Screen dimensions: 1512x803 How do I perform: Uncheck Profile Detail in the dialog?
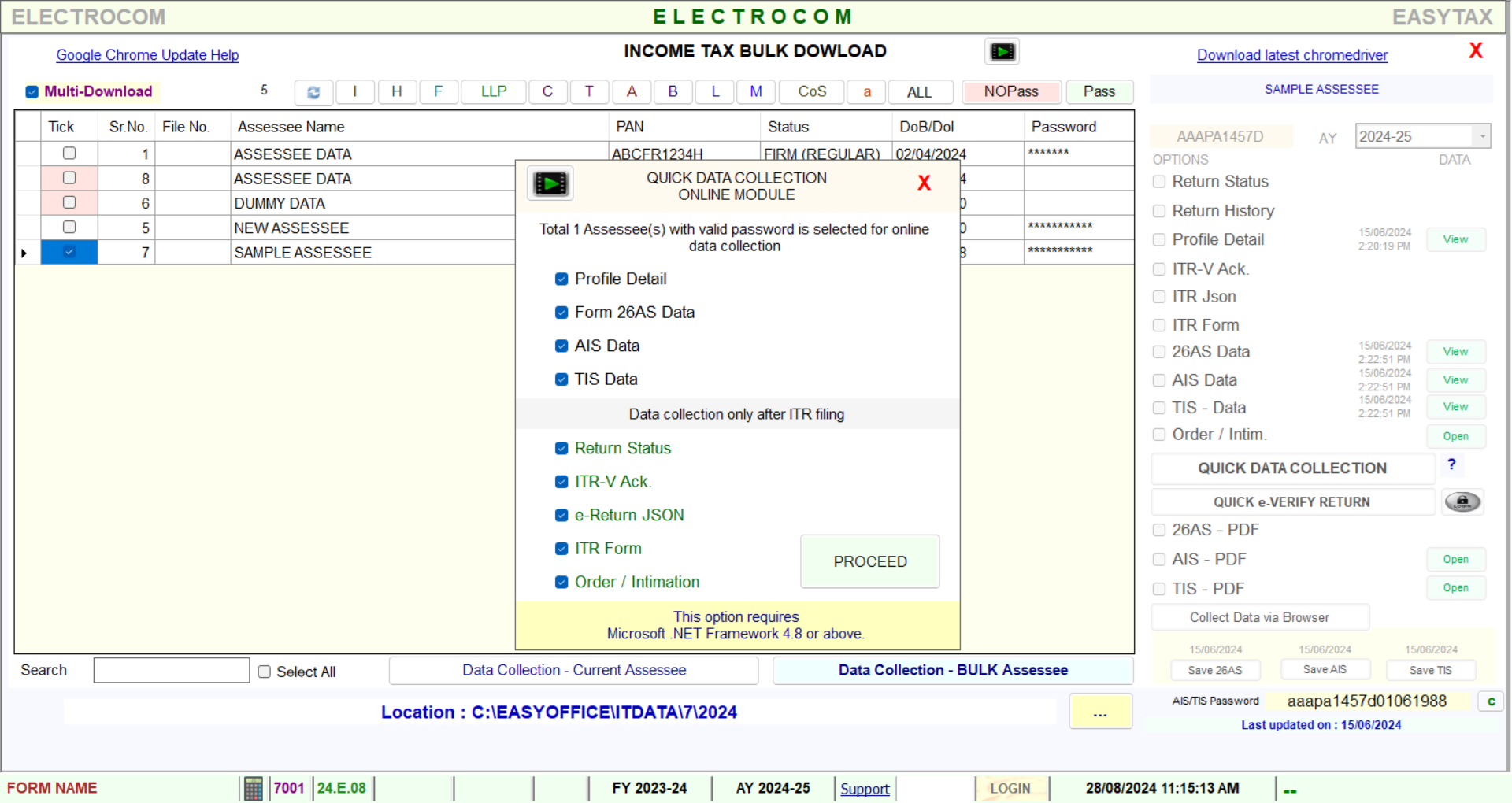[x=561, y=279]
